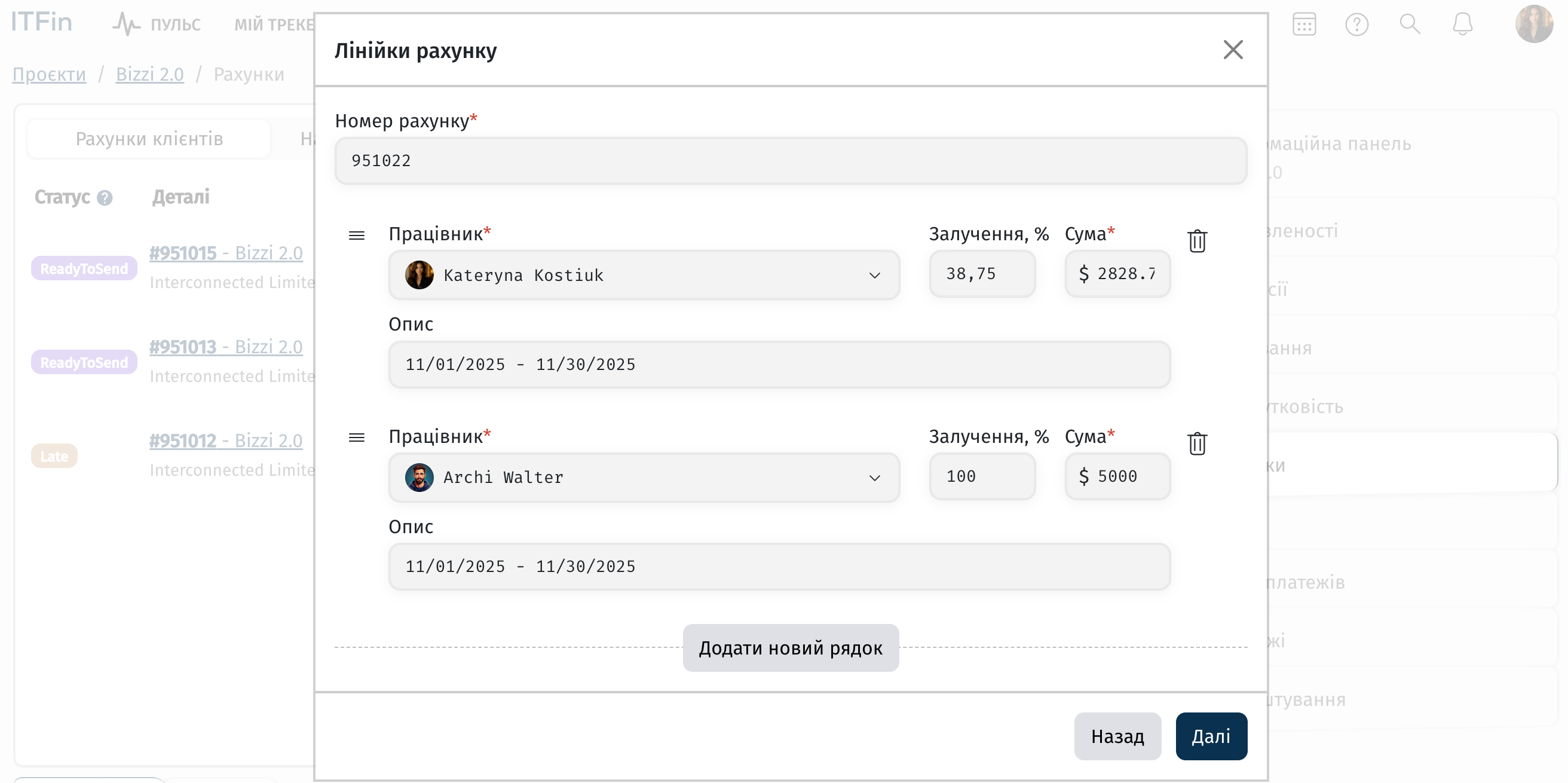Delete the Archi Walter invoice line
This screenshot has height=783, width=1568.
pyautogui.click(x=1197, y=444)
